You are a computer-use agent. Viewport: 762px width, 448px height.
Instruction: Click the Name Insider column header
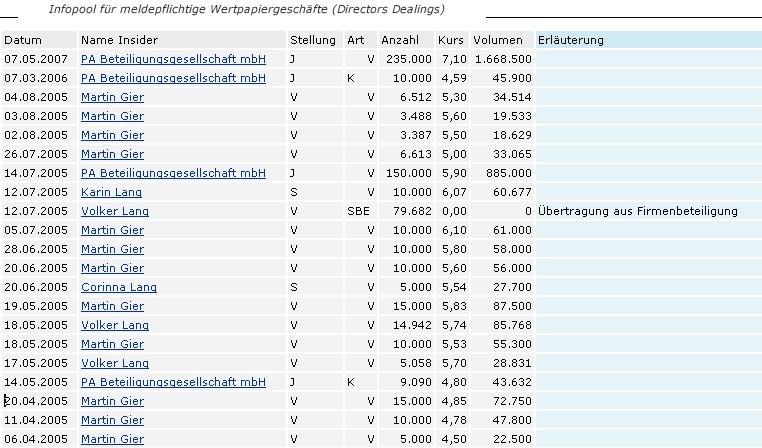[118, 40]
